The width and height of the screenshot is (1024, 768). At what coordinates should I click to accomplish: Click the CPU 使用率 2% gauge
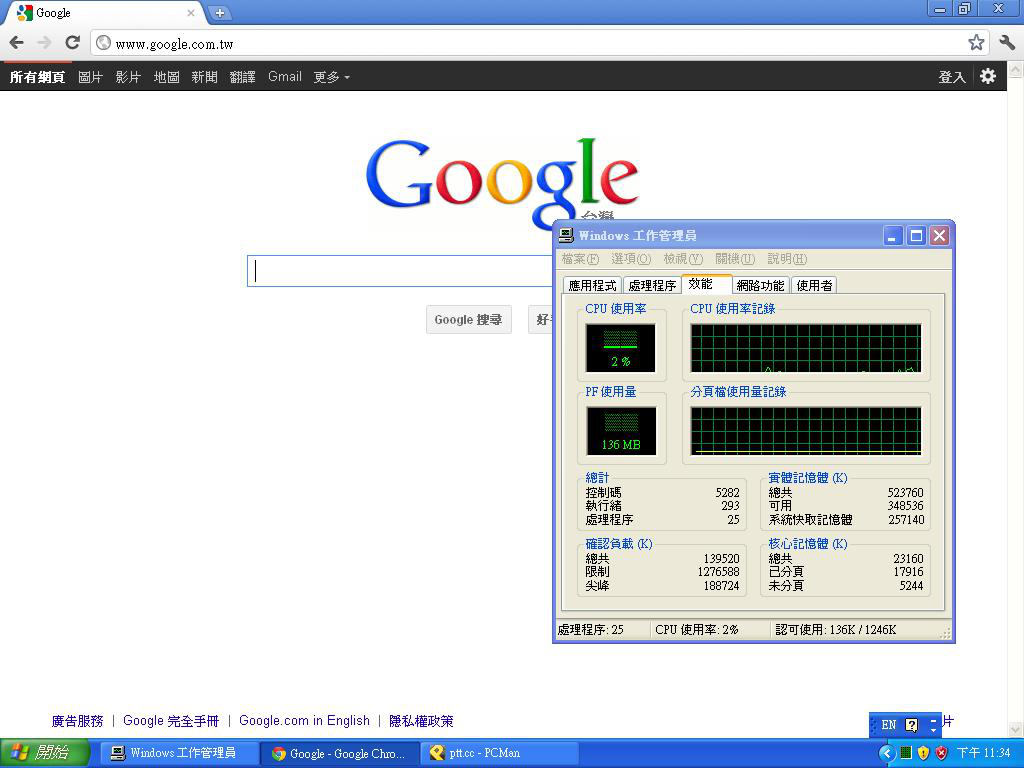point(620,348)
